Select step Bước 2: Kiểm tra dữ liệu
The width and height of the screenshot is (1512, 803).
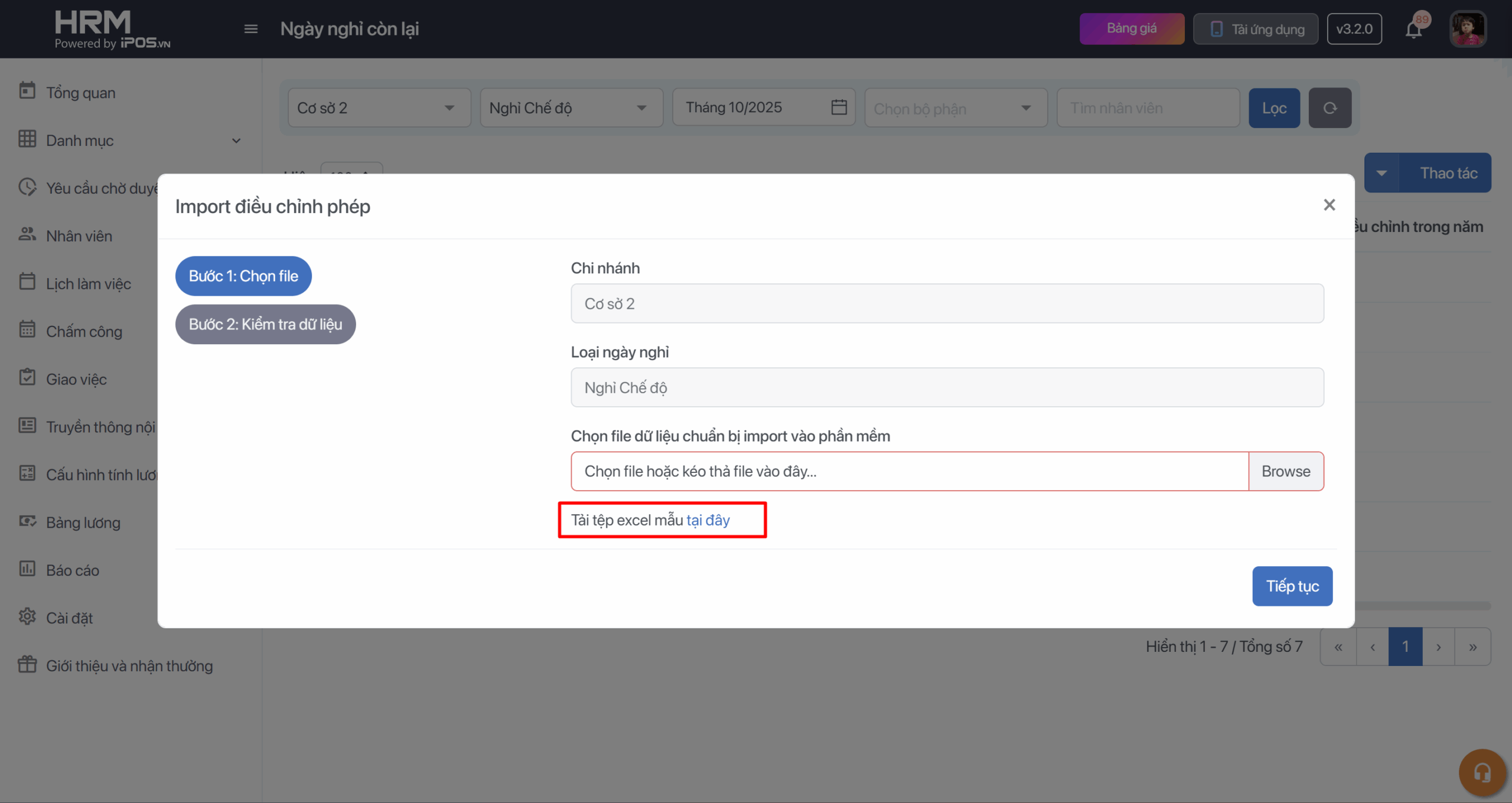pos(265,324)
